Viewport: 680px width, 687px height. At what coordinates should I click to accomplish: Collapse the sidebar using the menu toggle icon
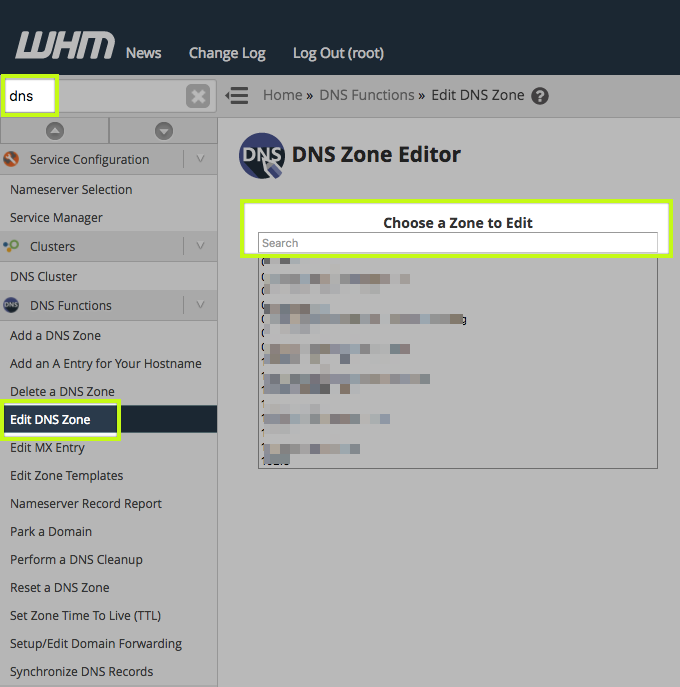pyautogui.click(x=237, y=96)
